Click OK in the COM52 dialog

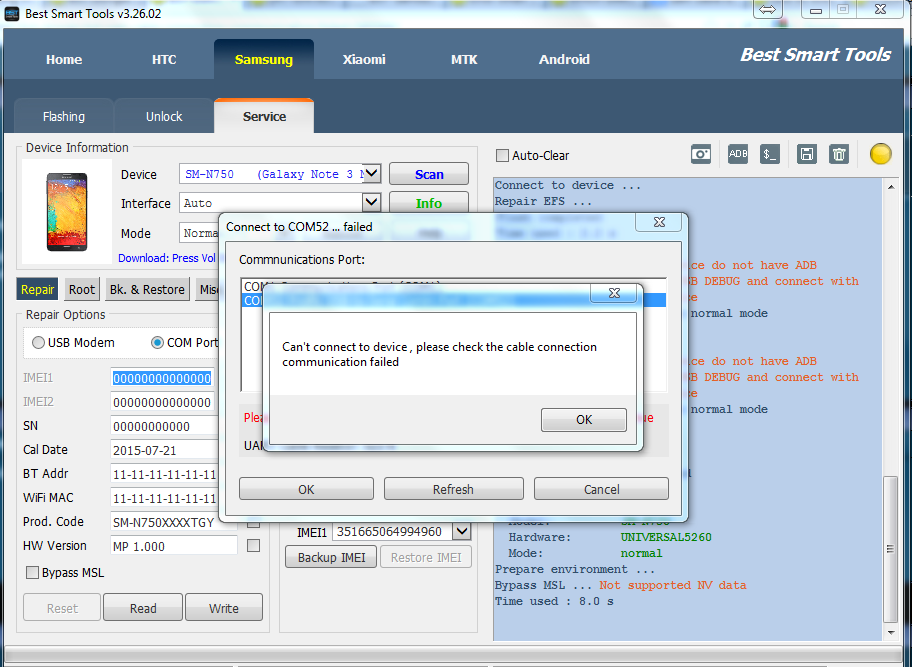coord(307,489)
